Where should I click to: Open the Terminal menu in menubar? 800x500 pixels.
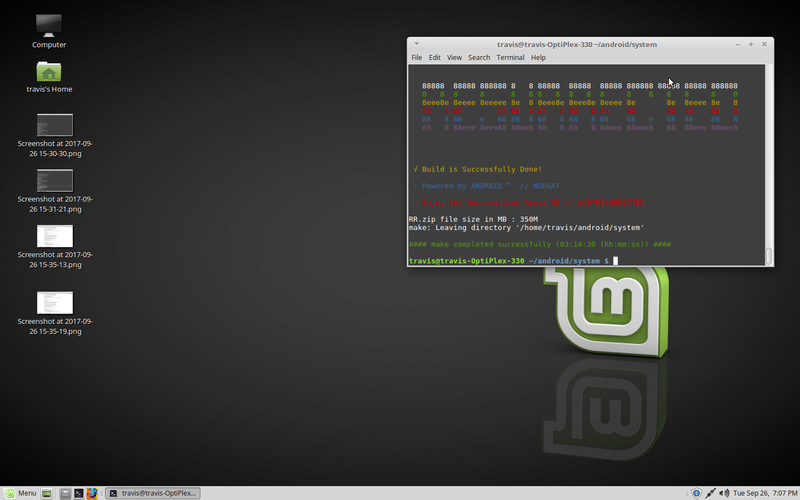(510, 57)
